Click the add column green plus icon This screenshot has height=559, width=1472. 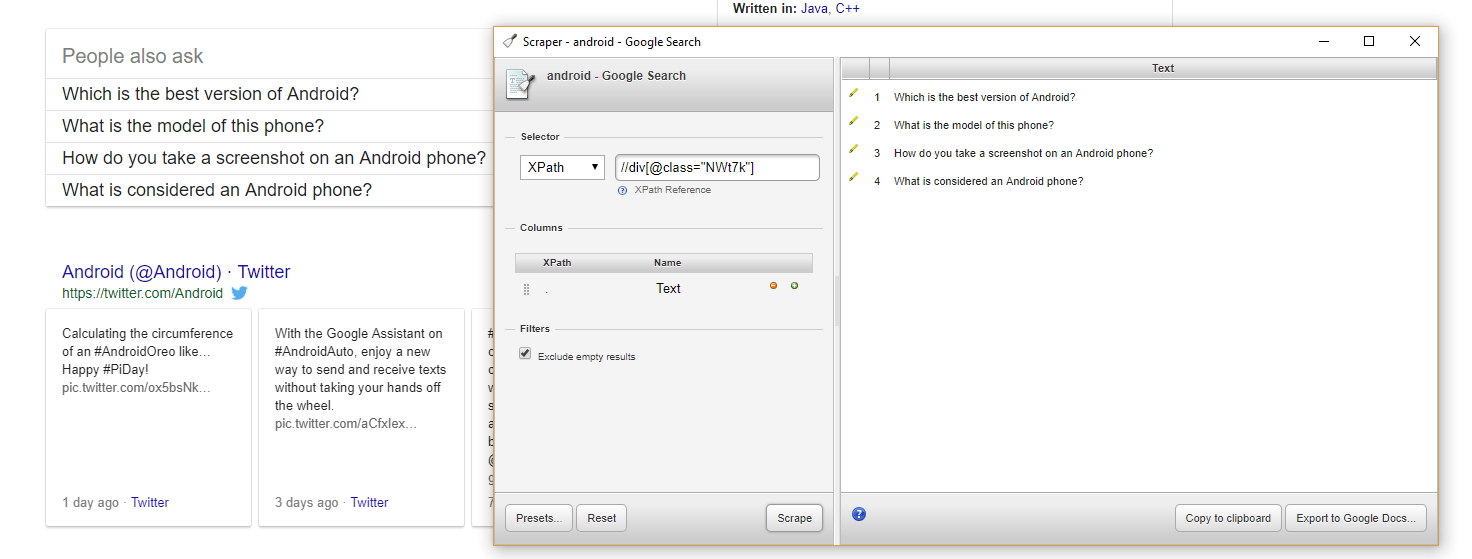(x=795, y=286)
